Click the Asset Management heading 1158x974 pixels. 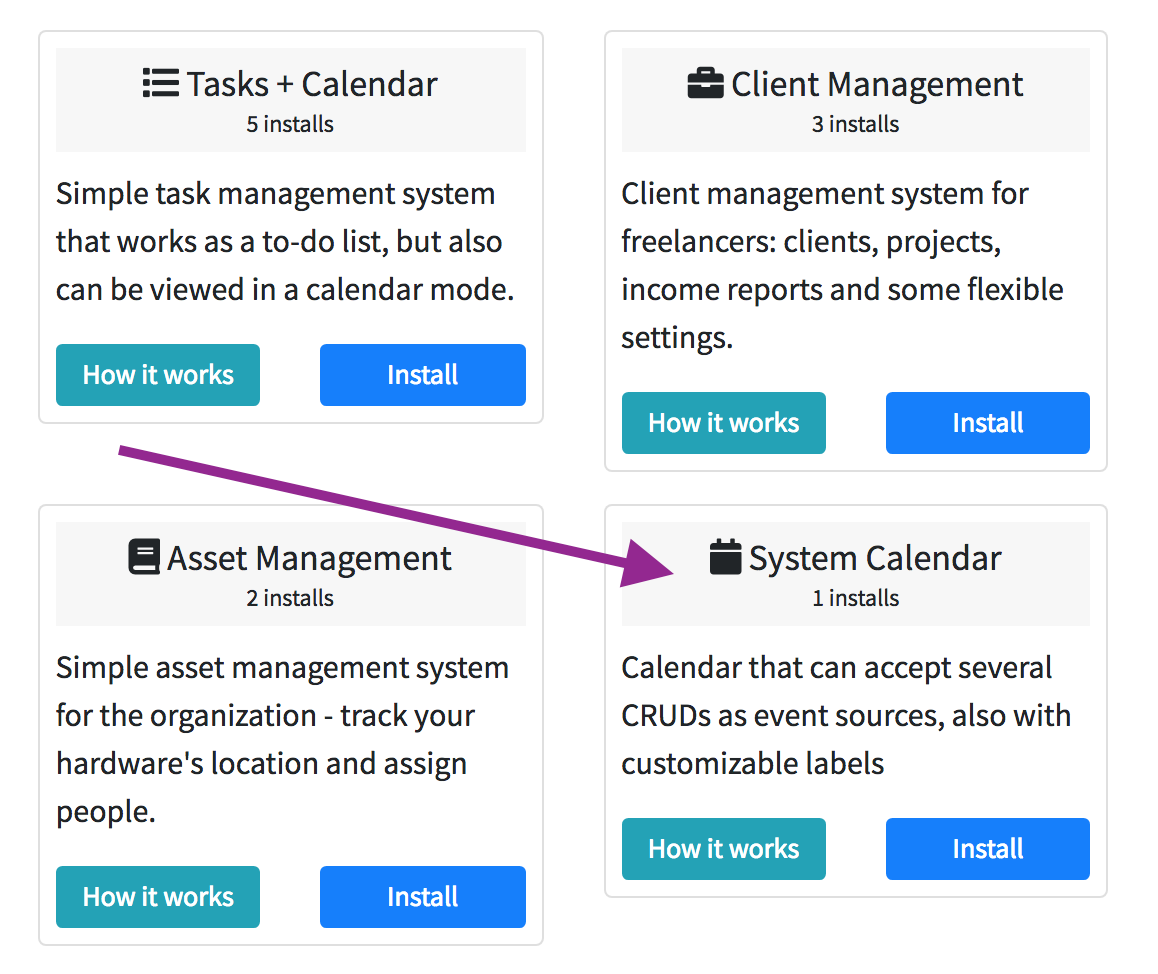pos(309,558)
